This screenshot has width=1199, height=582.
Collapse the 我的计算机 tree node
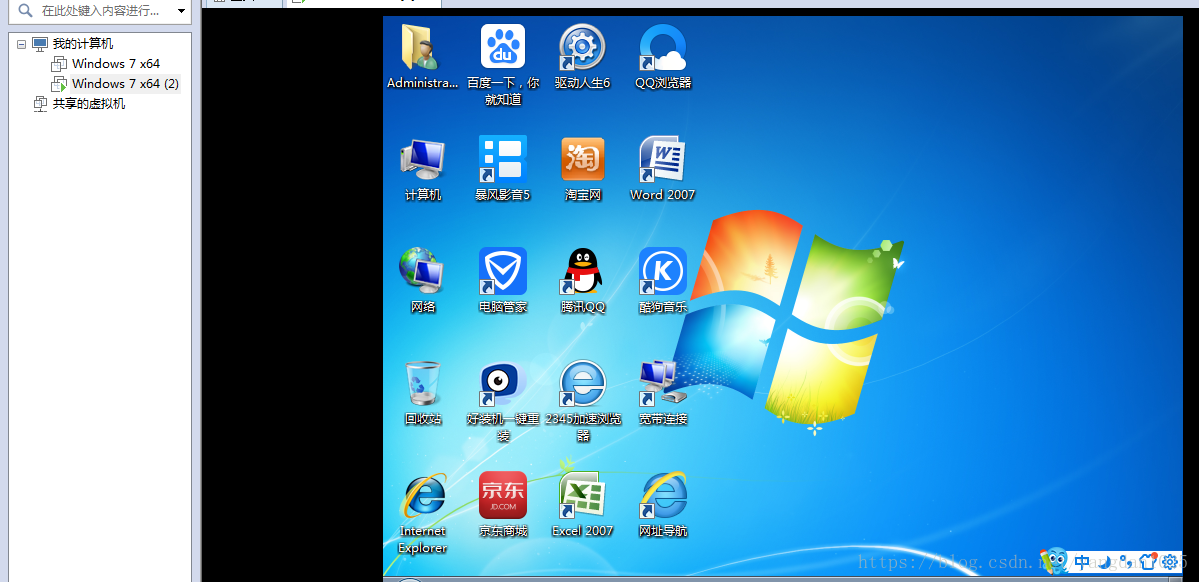click(x=21, y=44)
